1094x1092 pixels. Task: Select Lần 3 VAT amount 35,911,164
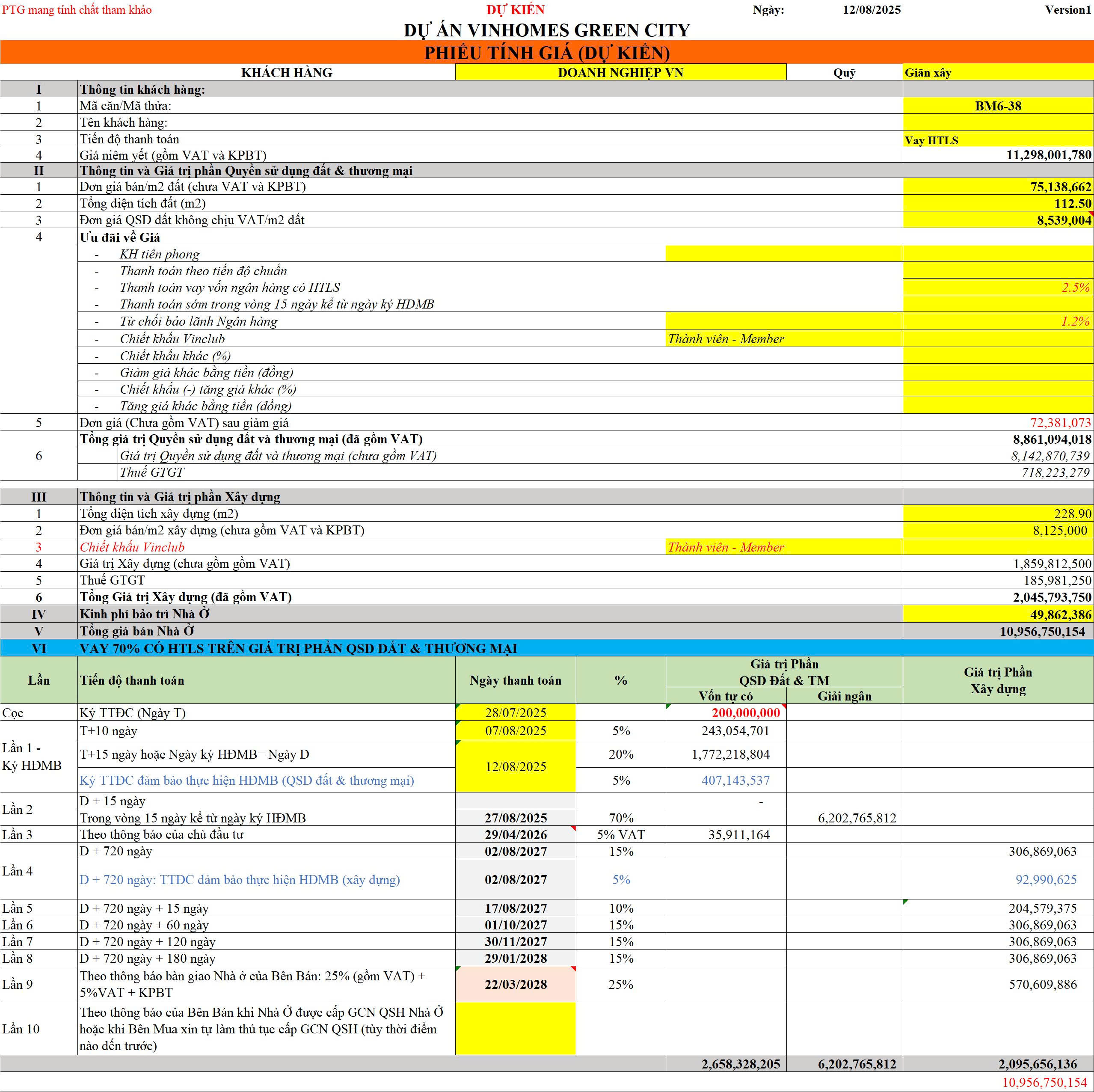coord(738,834)
